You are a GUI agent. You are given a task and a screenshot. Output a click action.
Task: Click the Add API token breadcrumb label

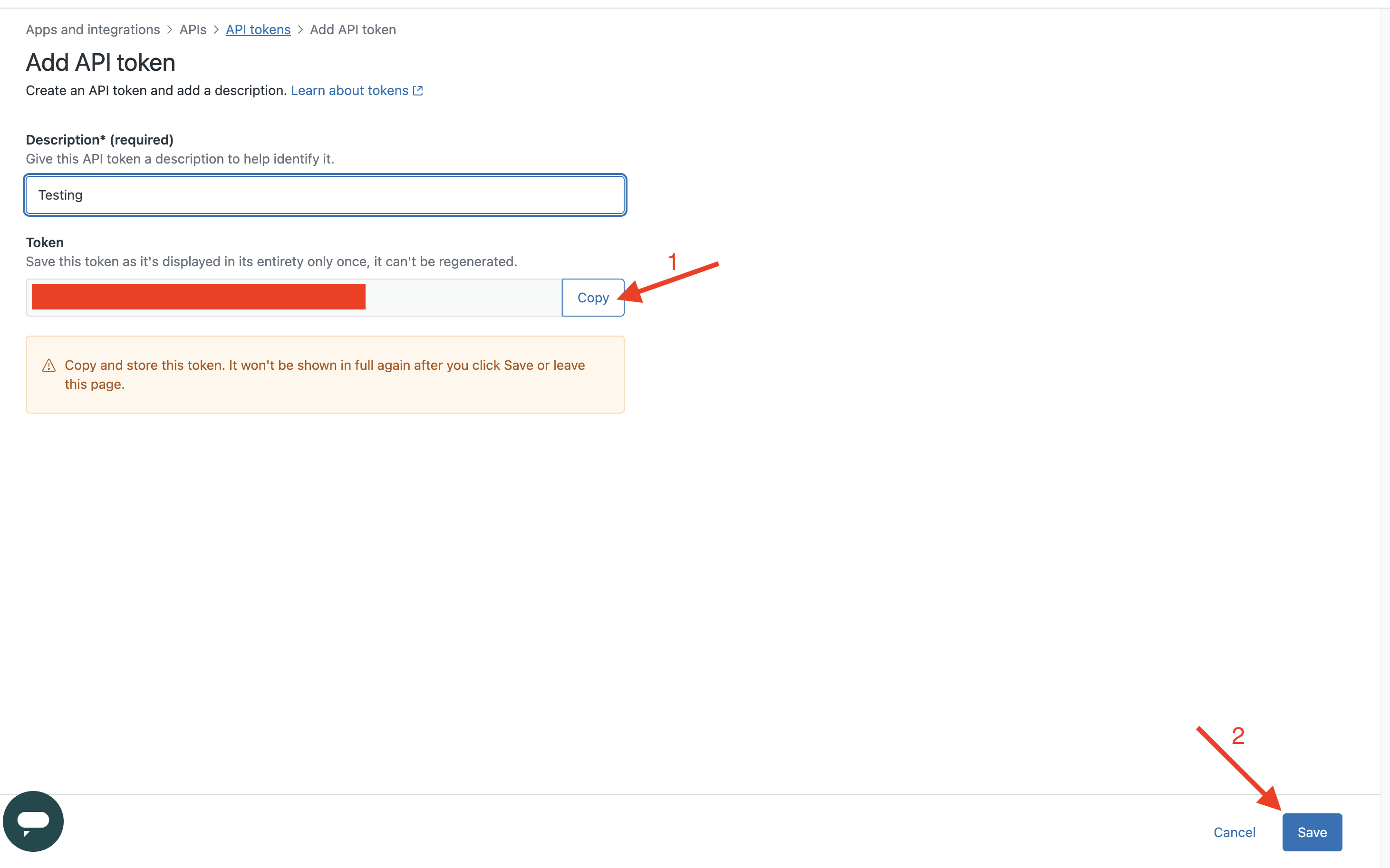click(x=353, y=29)
